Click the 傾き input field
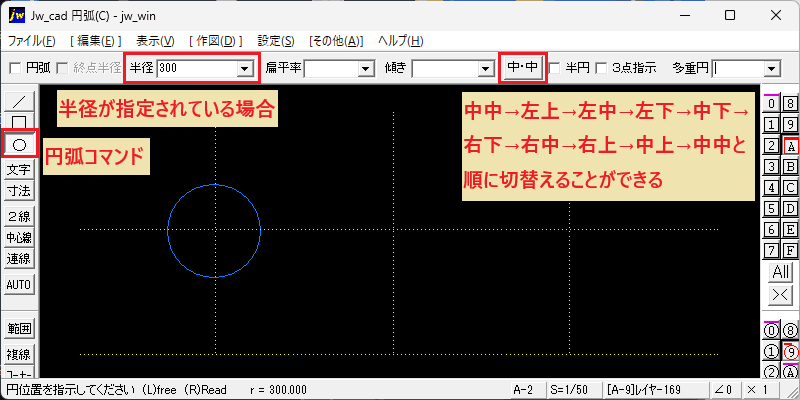The height and width of the screenshot is (400, 800). pos(445,68)
